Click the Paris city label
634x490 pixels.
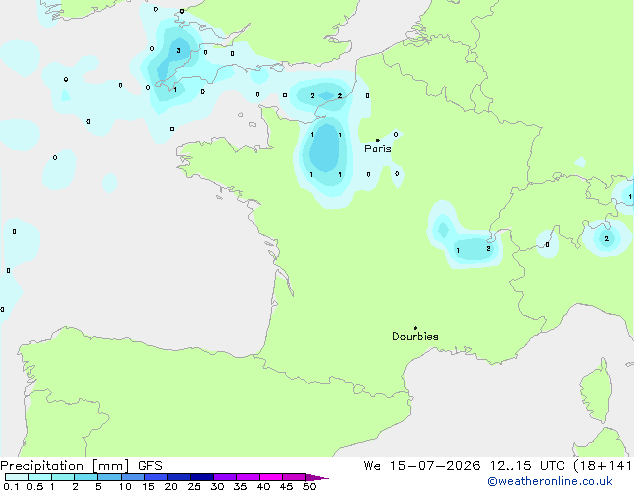pyautogui.click(x=378, y=149)
